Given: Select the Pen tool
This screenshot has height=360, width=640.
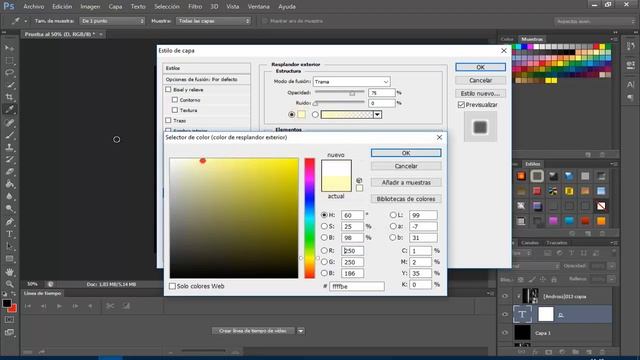Looking at the screenshot, I should pyautogui.click(x=9, y=222).
